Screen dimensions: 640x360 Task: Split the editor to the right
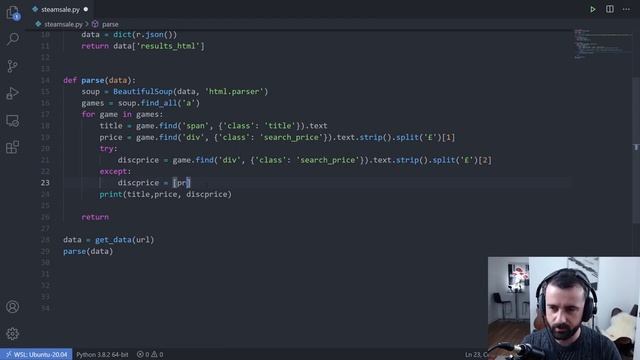(x=609, y=9)
